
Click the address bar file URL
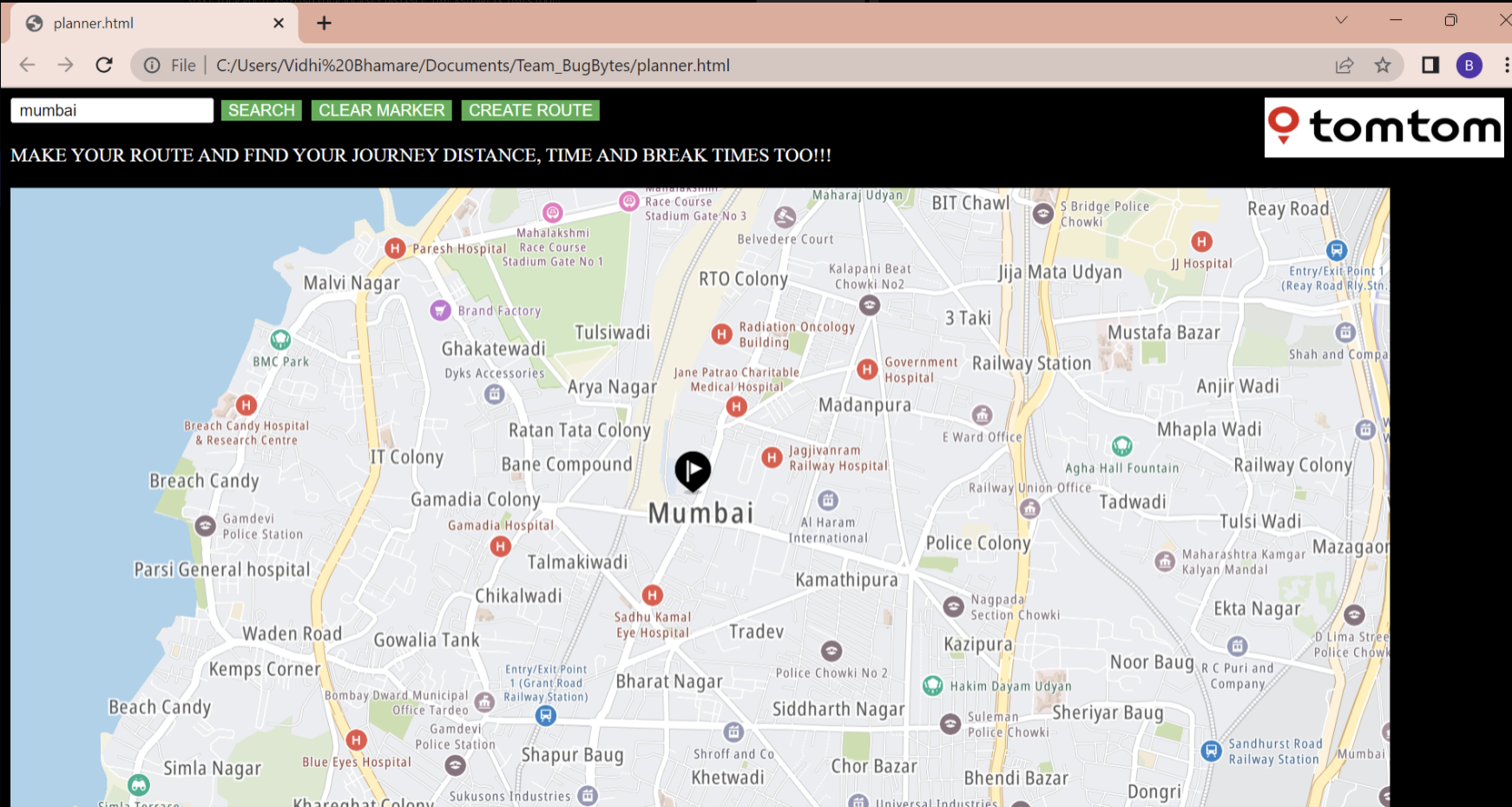473,65
